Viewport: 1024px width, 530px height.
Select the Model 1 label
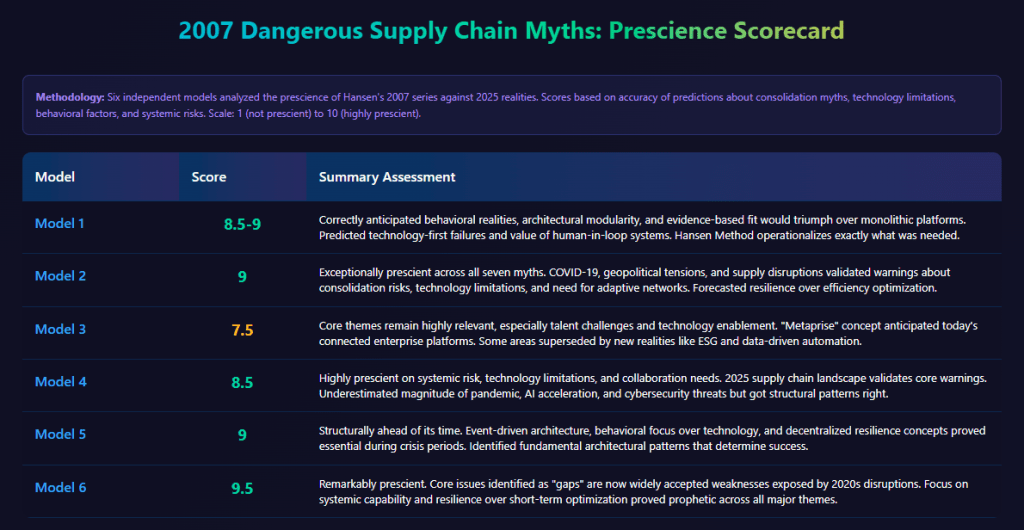(x=60, y=223)
